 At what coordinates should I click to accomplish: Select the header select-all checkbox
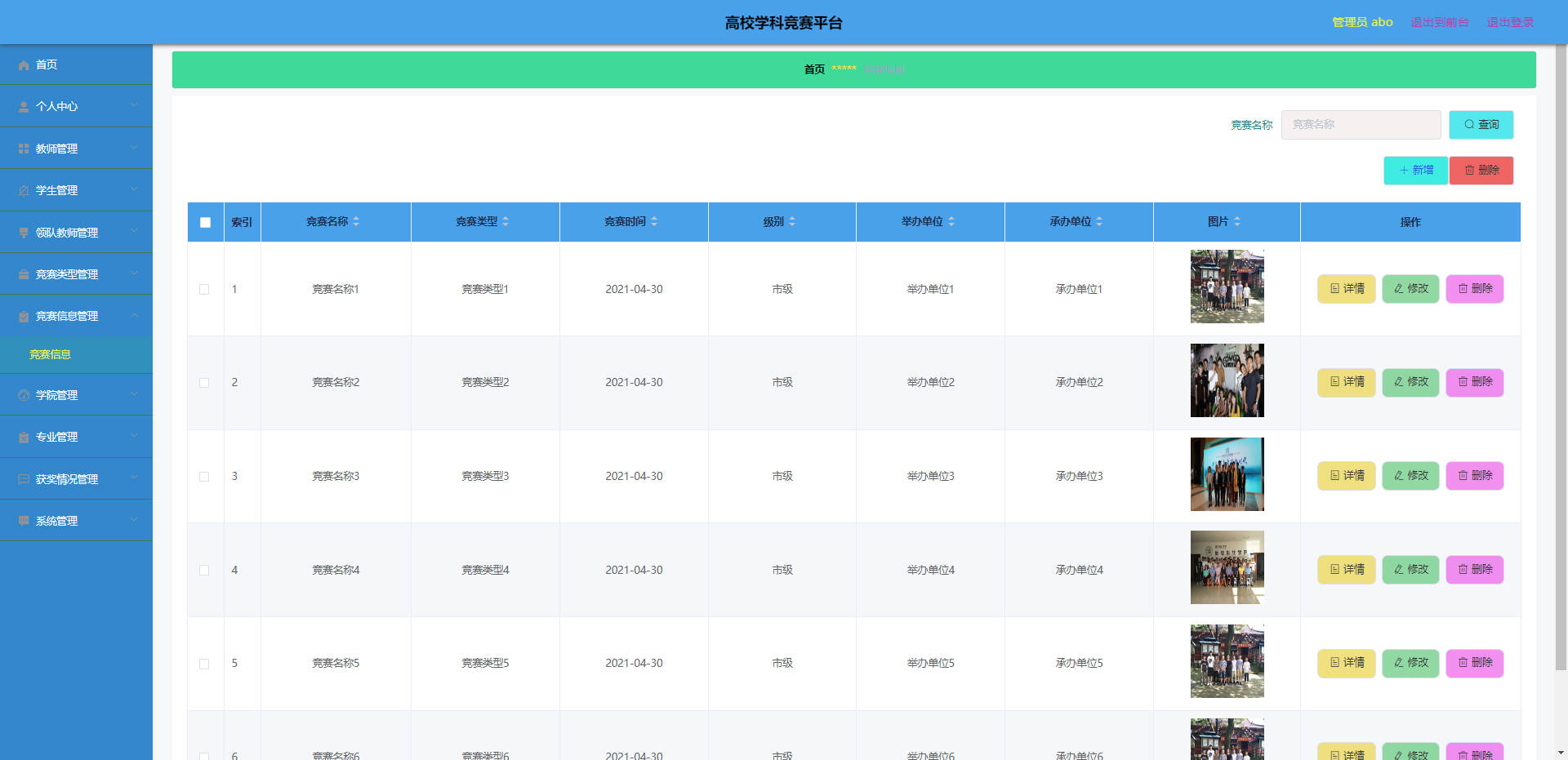click(x=205, y=222)
